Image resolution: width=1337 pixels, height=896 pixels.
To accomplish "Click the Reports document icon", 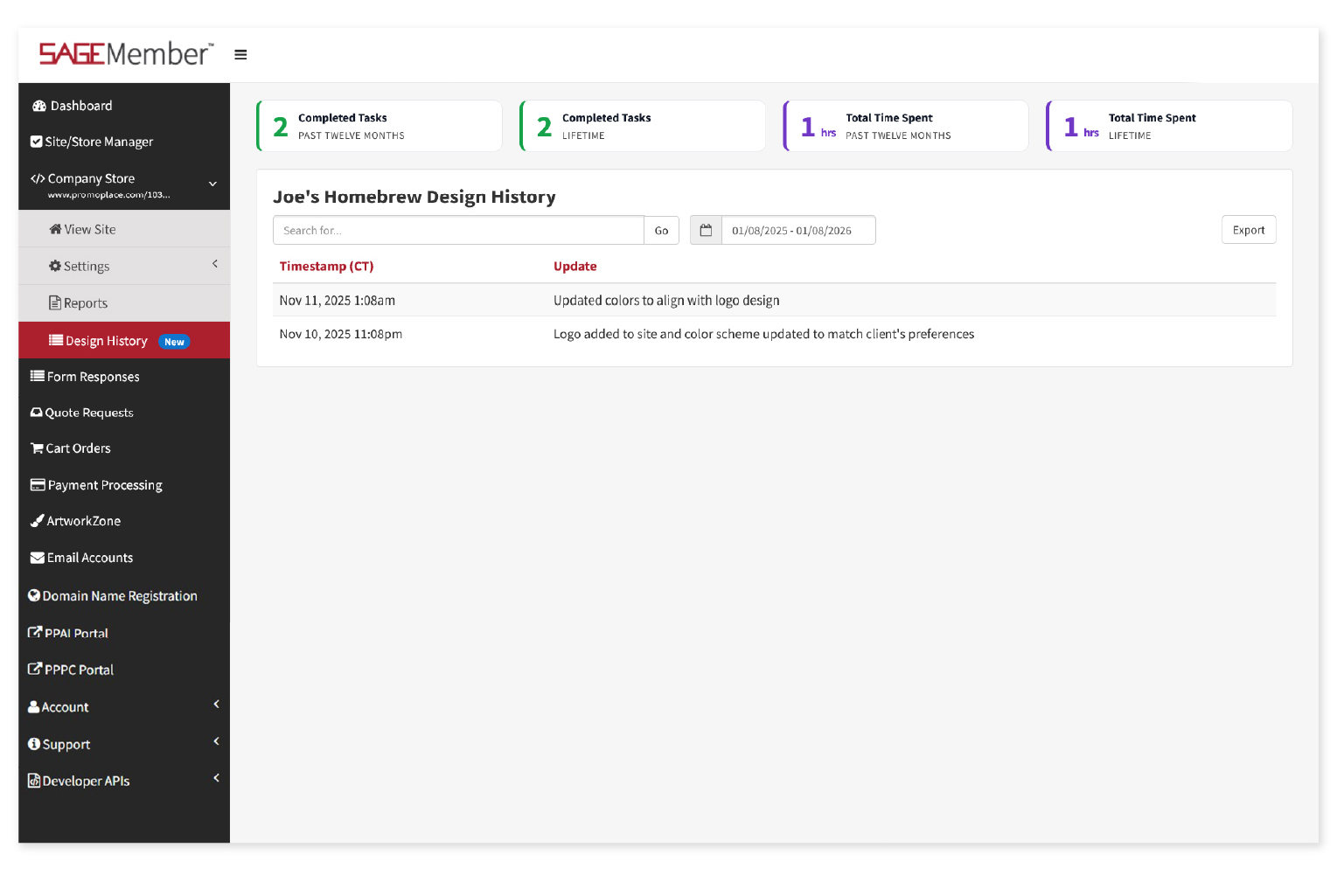I will (x=55, y=303).
